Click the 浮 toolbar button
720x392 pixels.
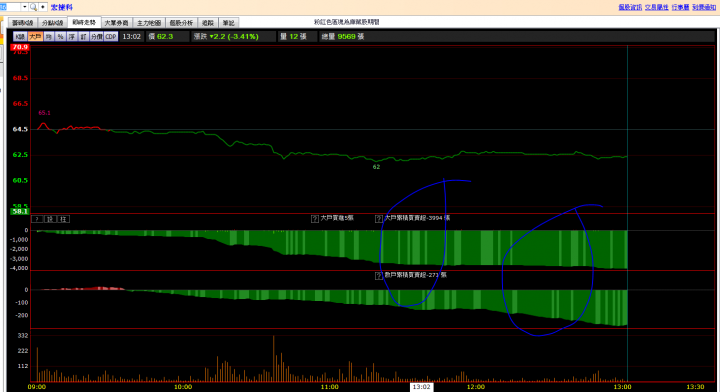72,37
